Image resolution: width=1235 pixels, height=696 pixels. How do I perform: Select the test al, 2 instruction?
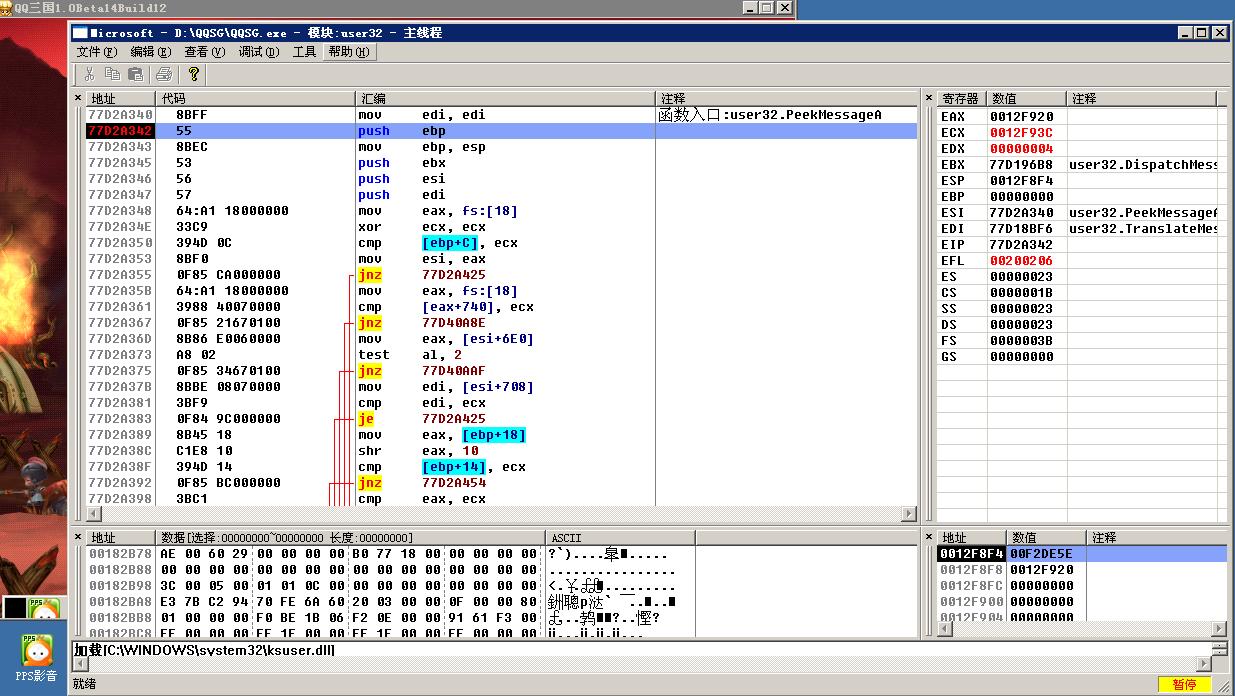point(409,355)
